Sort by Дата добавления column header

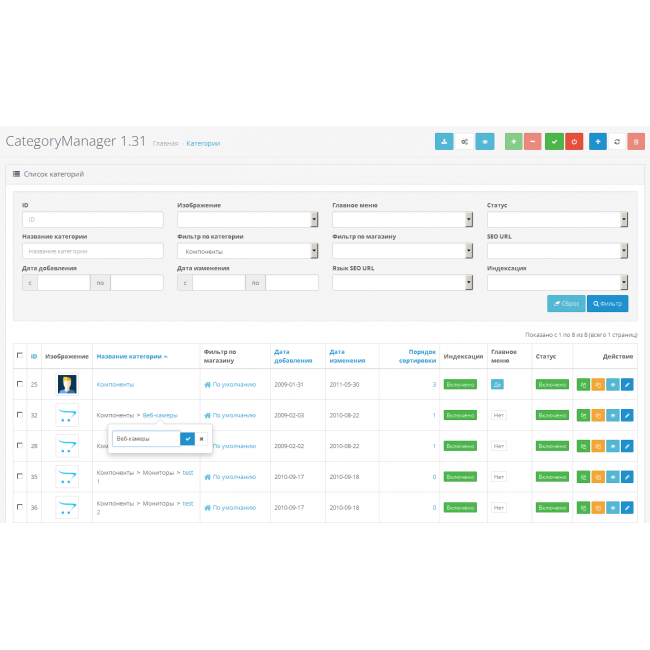(x=292, y=355)
